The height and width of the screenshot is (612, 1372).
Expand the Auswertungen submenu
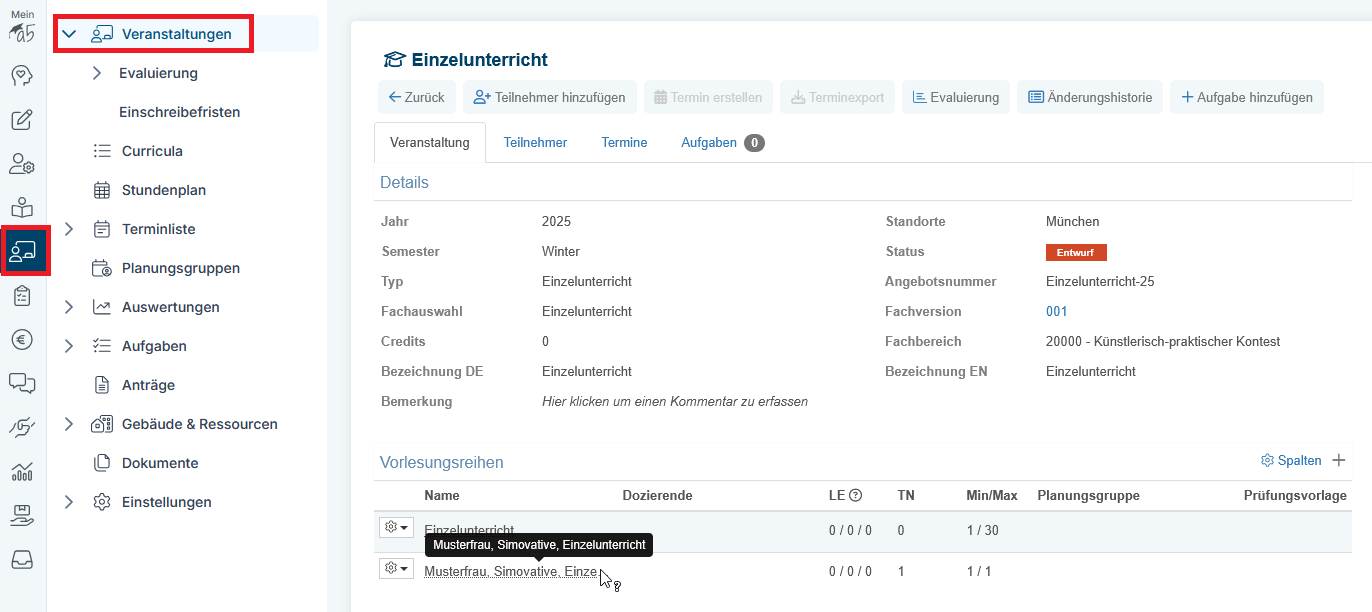tap(68, 306)
